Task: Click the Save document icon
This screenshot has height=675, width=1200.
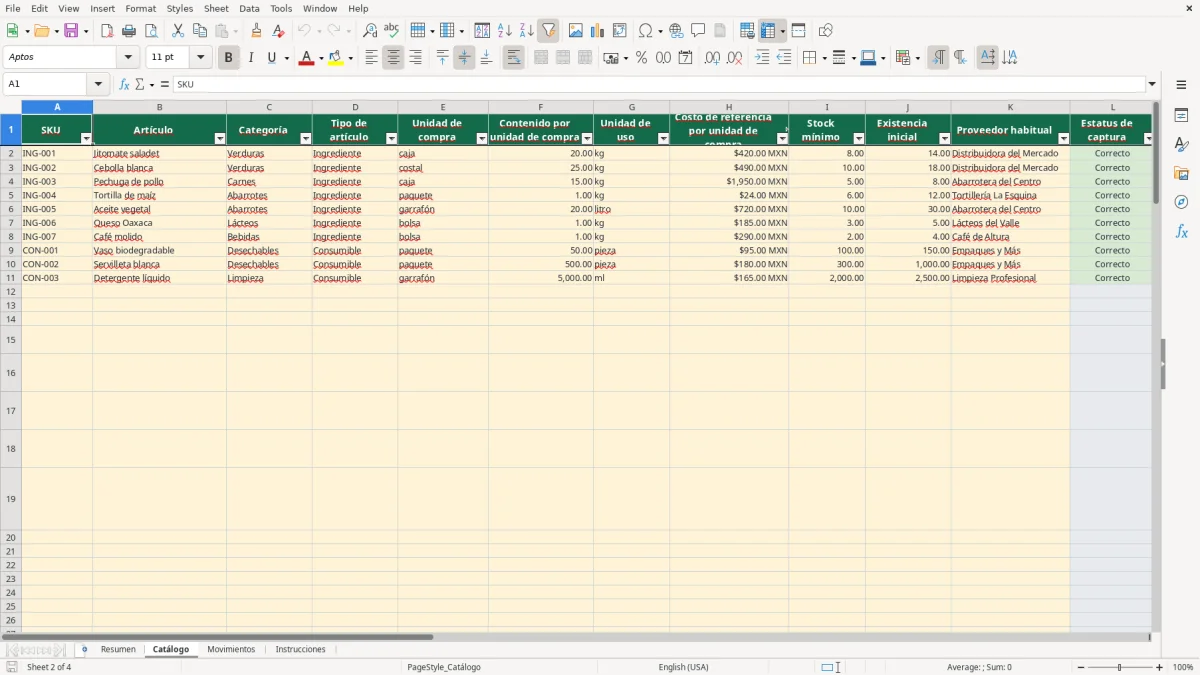Action: (x=71, y=31)
